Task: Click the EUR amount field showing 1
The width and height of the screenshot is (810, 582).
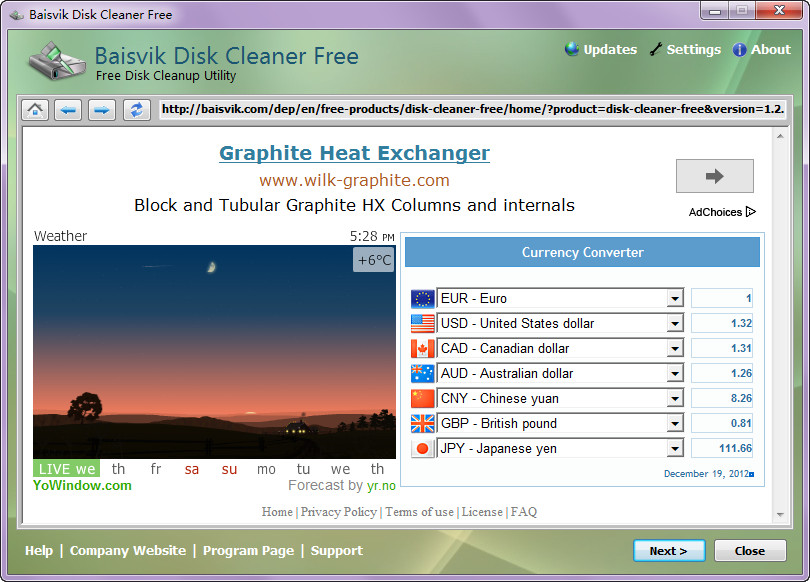Action: pos(722,298)
